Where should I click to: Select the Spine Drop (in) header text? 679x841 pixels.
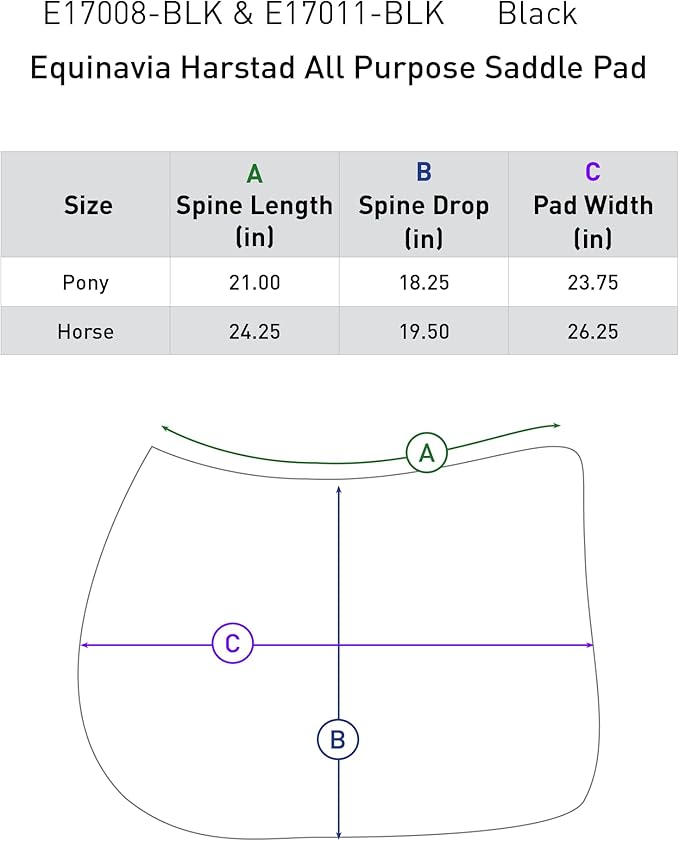pyautogui.click(x=423, y=221)
